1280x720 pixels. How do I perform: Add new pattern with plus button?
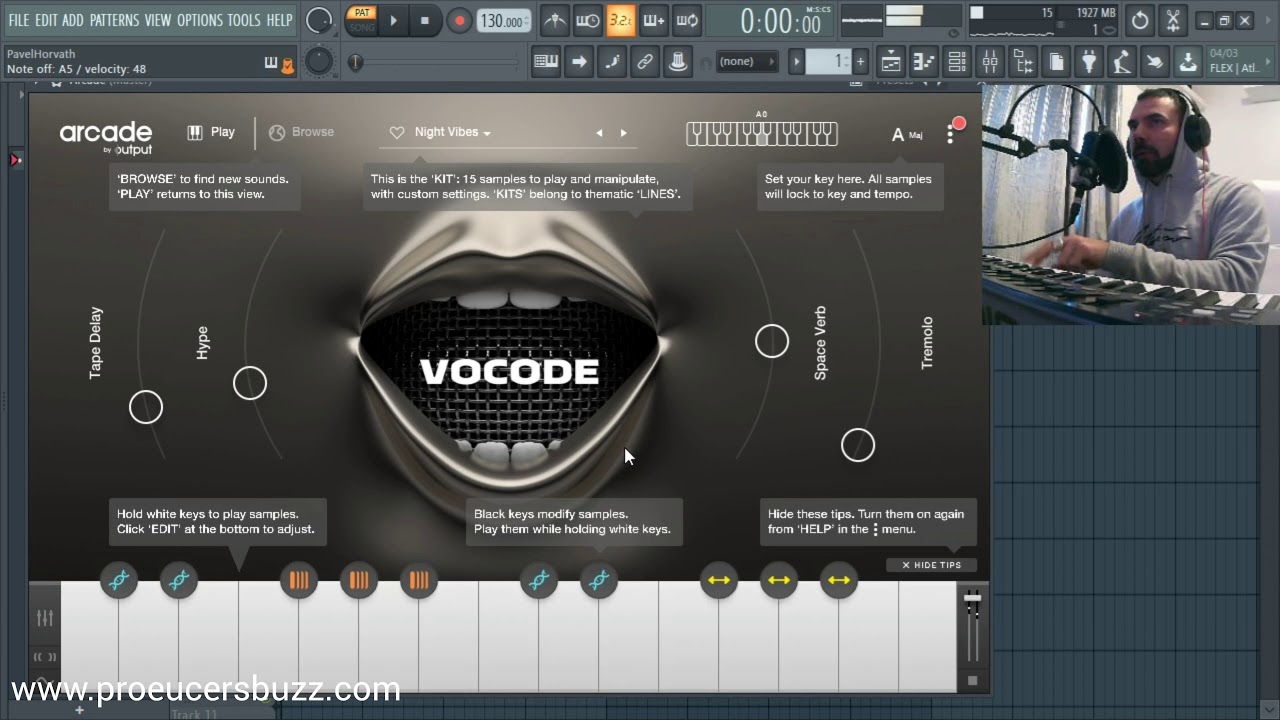click(x=860, y=62)
